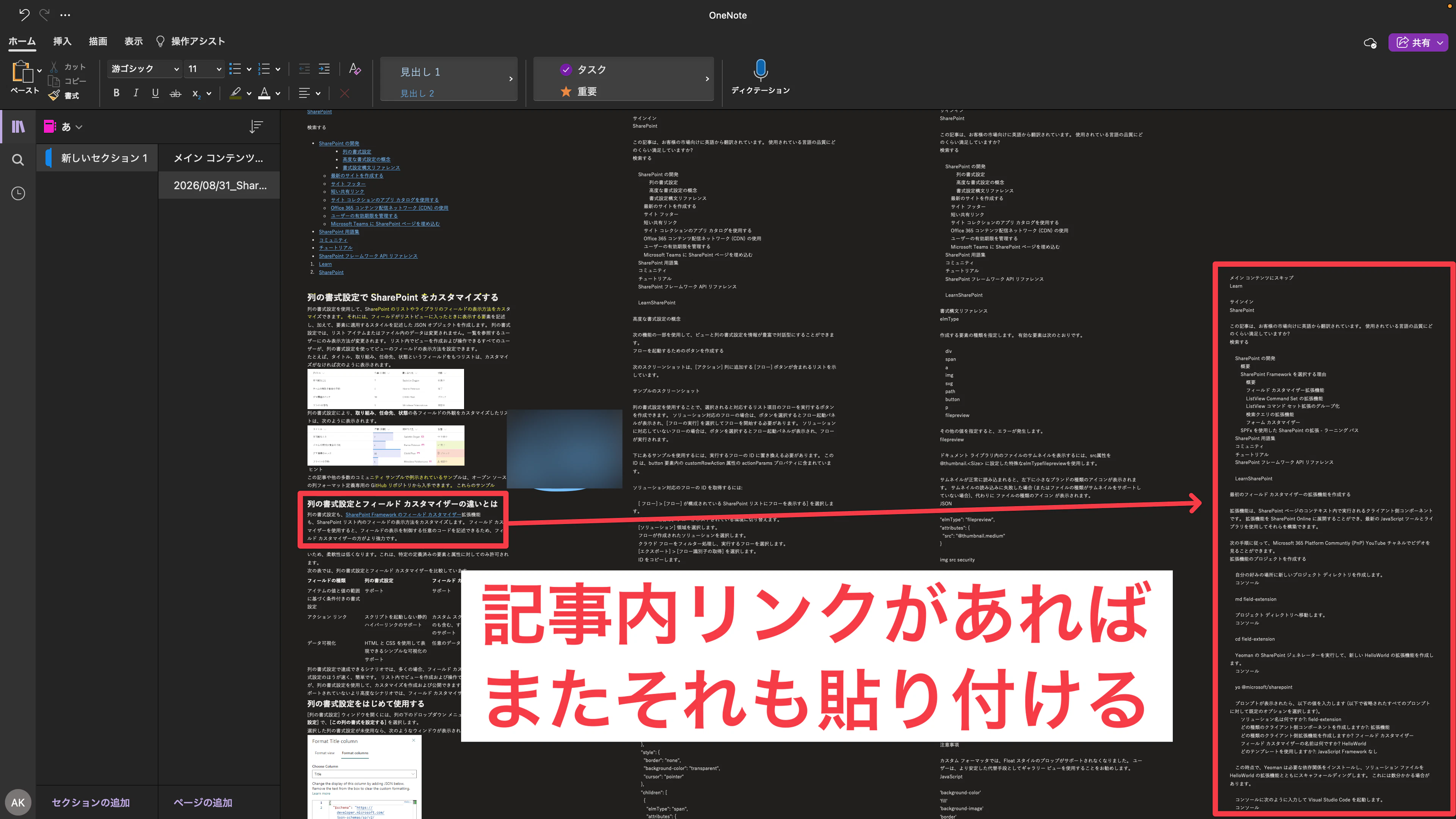Switch to the Home (ホーム) tab
The width and height of the screenshot is (1456, 819).
point(22,41)
